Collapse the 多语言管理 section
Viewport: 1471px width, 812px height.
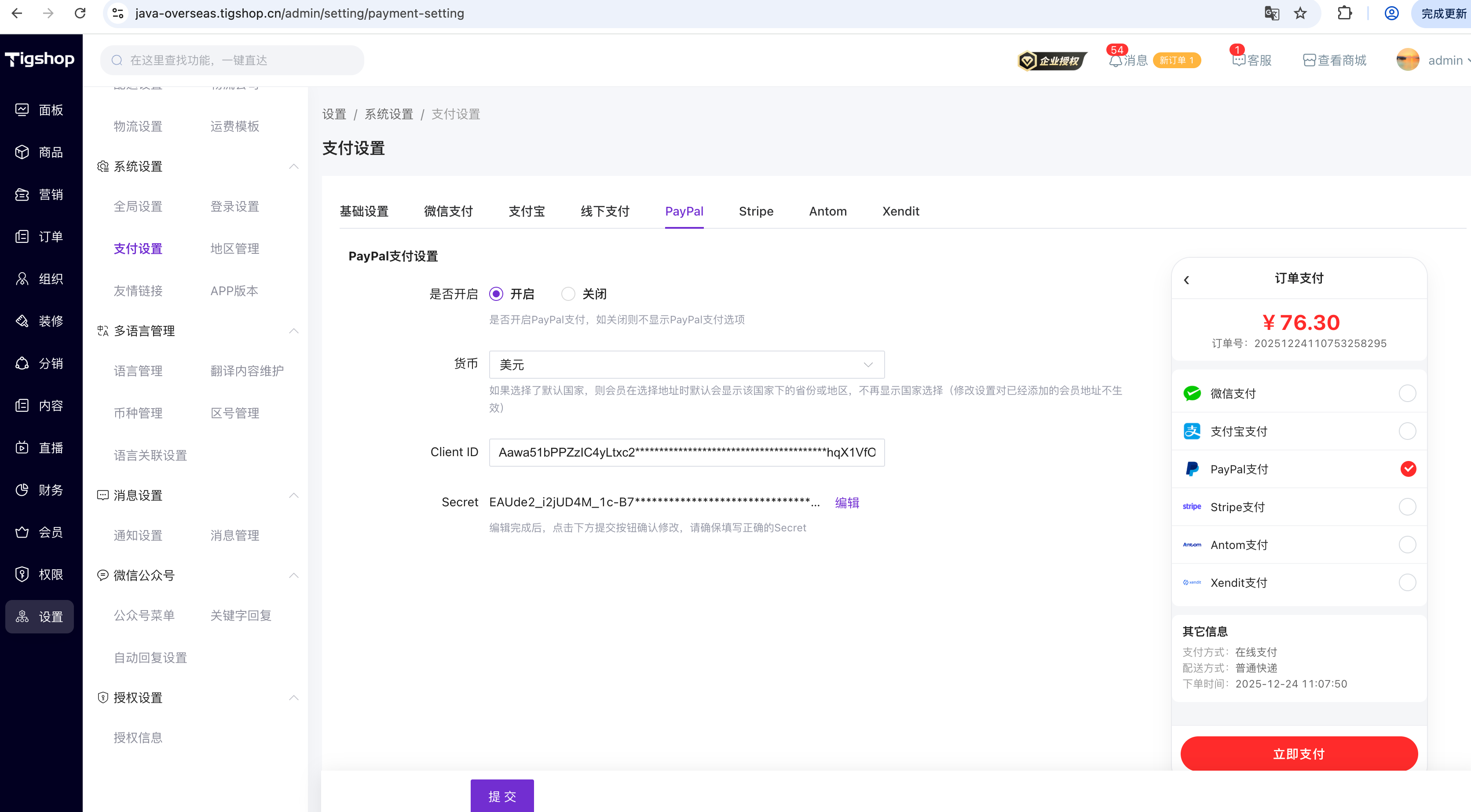tap(294, 331)
